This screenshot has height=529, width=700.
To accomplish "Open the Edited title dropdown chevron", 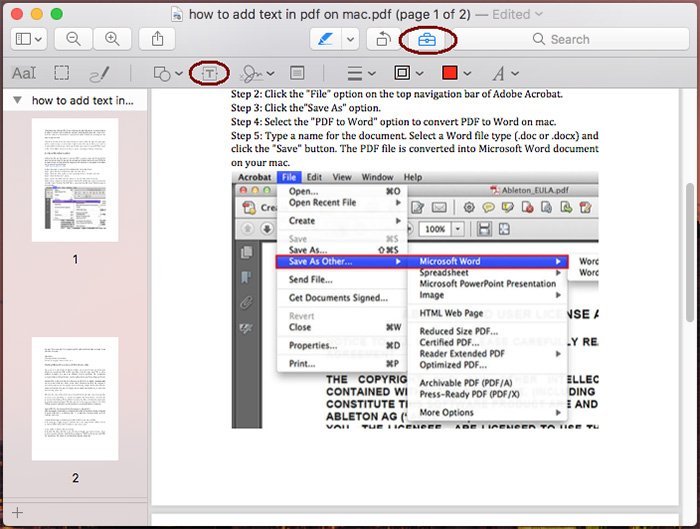I will [x=539, y=14].
